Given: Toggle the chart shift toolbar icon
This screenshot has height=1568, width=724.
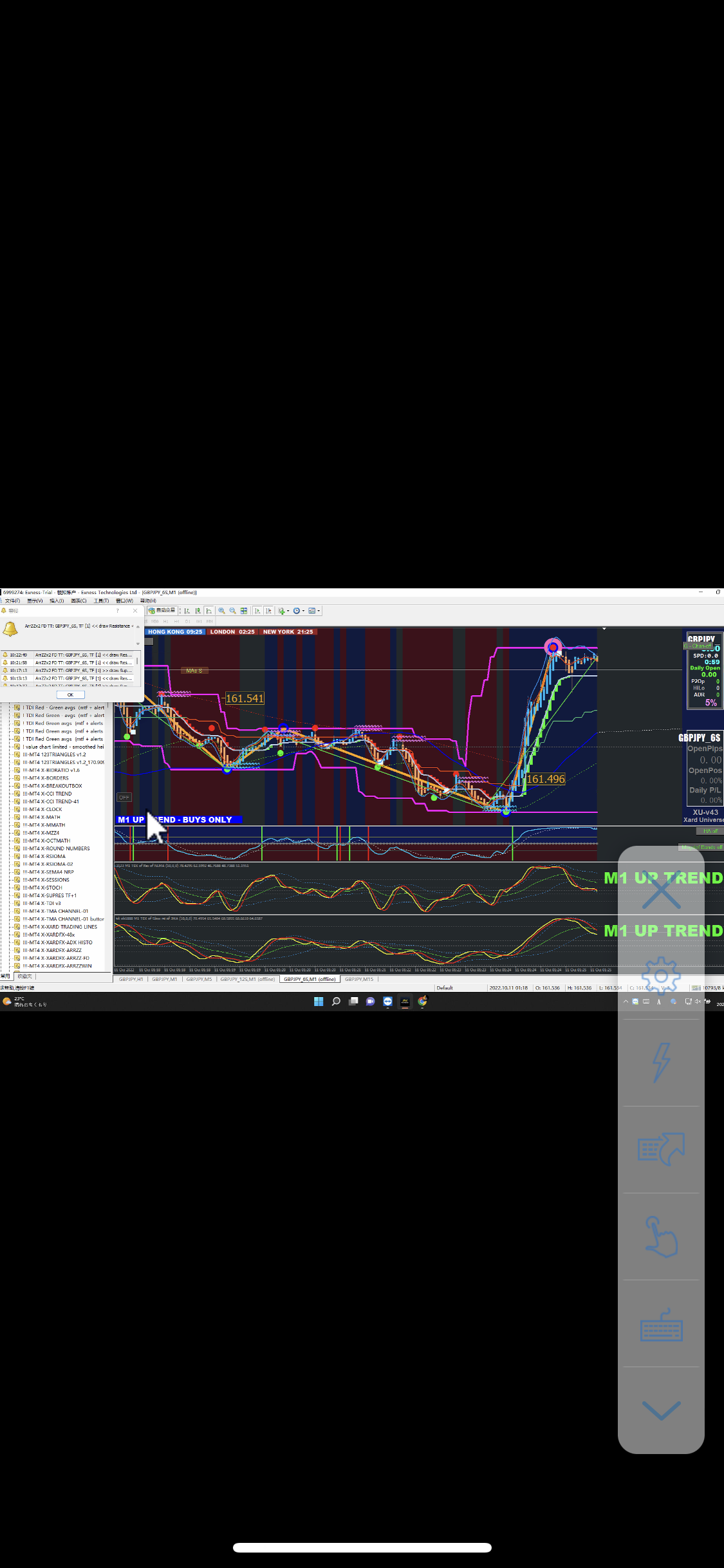Looking at the screenshot, I should click(x=268, y=611).
